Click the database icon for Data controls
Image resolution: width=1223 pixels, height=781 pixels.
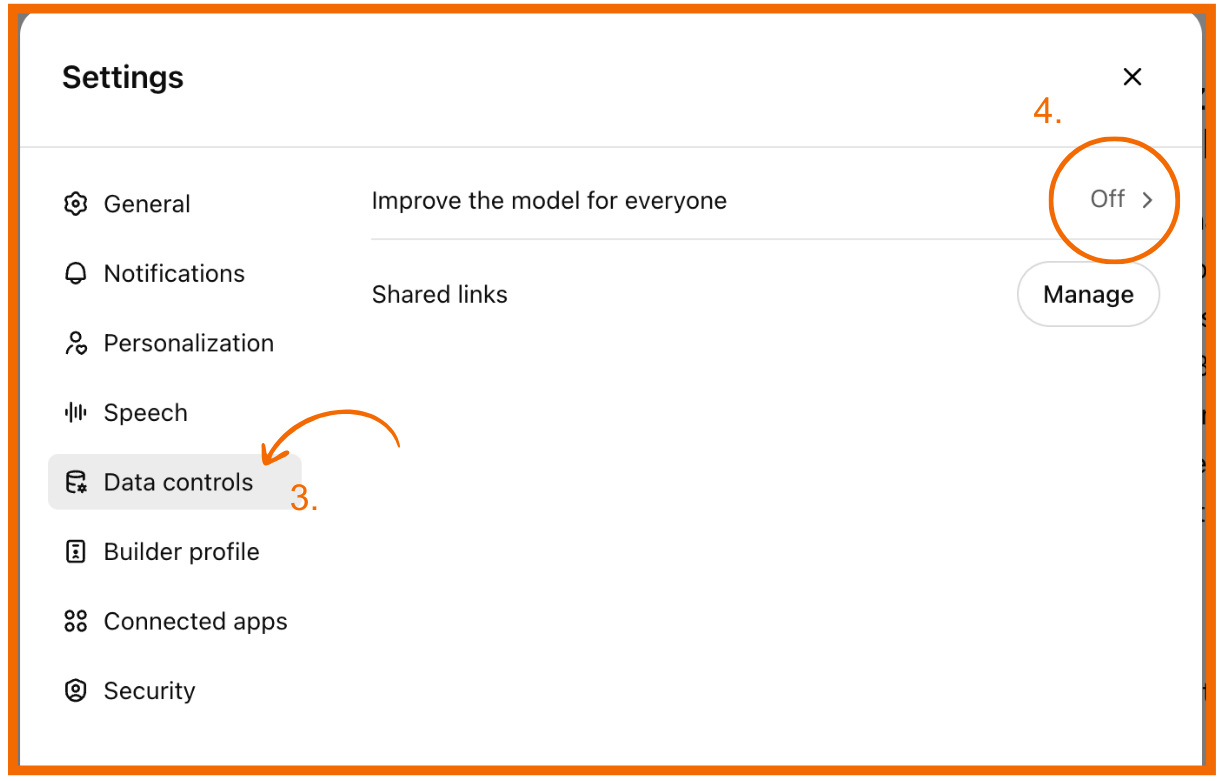[x=75, y=483]
